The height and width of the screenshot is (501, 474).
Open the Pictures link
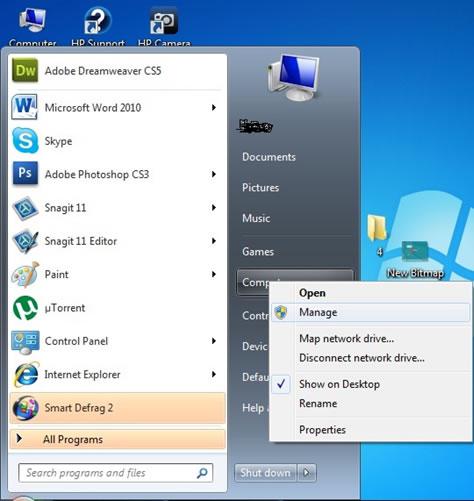[260, 188]
